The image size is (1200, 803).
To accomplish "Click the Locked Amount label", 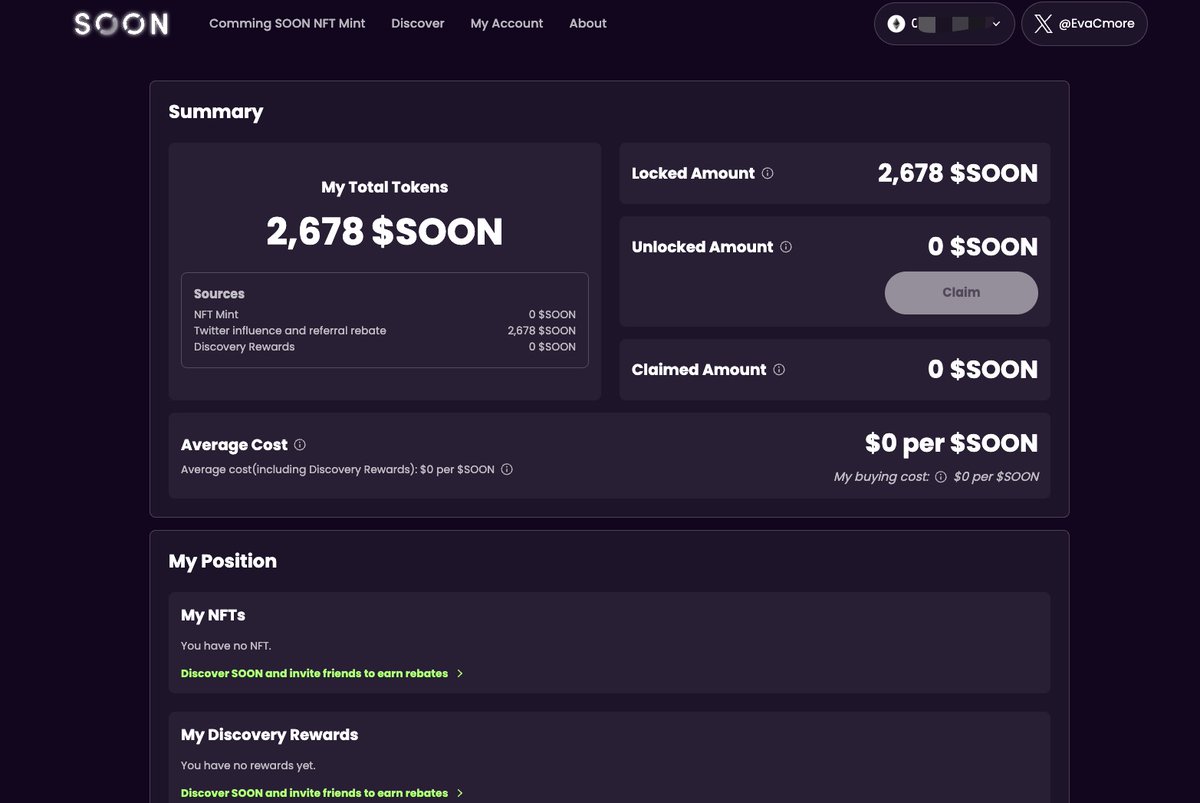I will (x=693, y=174).
